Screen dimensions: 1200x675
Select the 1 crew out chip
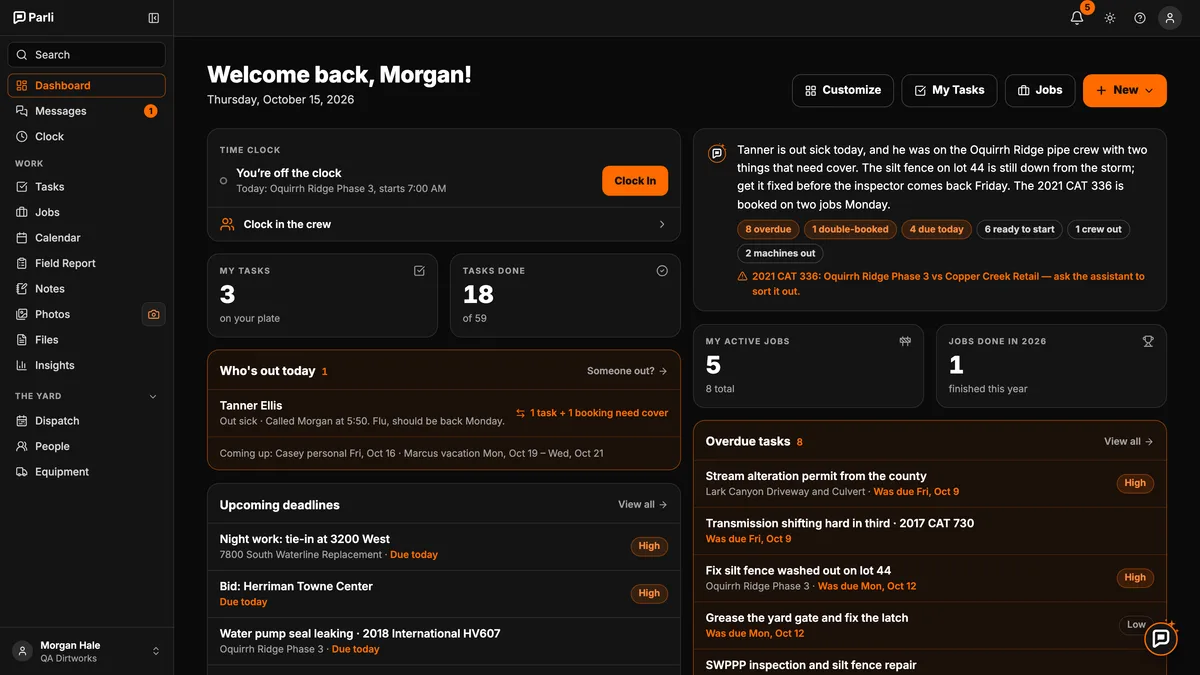point(1098,229)
